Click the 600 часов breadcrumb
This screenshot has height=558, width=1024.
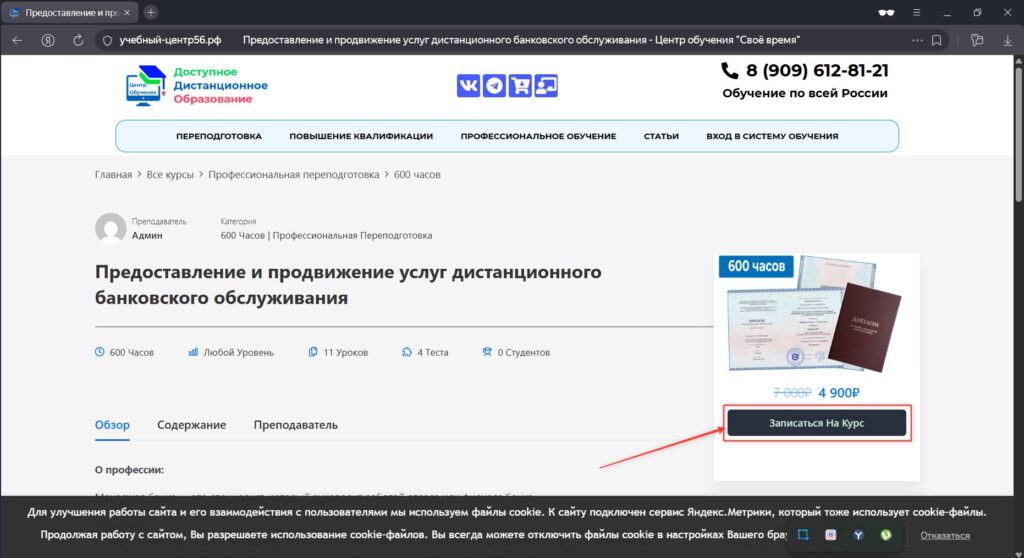click(417, 174)
